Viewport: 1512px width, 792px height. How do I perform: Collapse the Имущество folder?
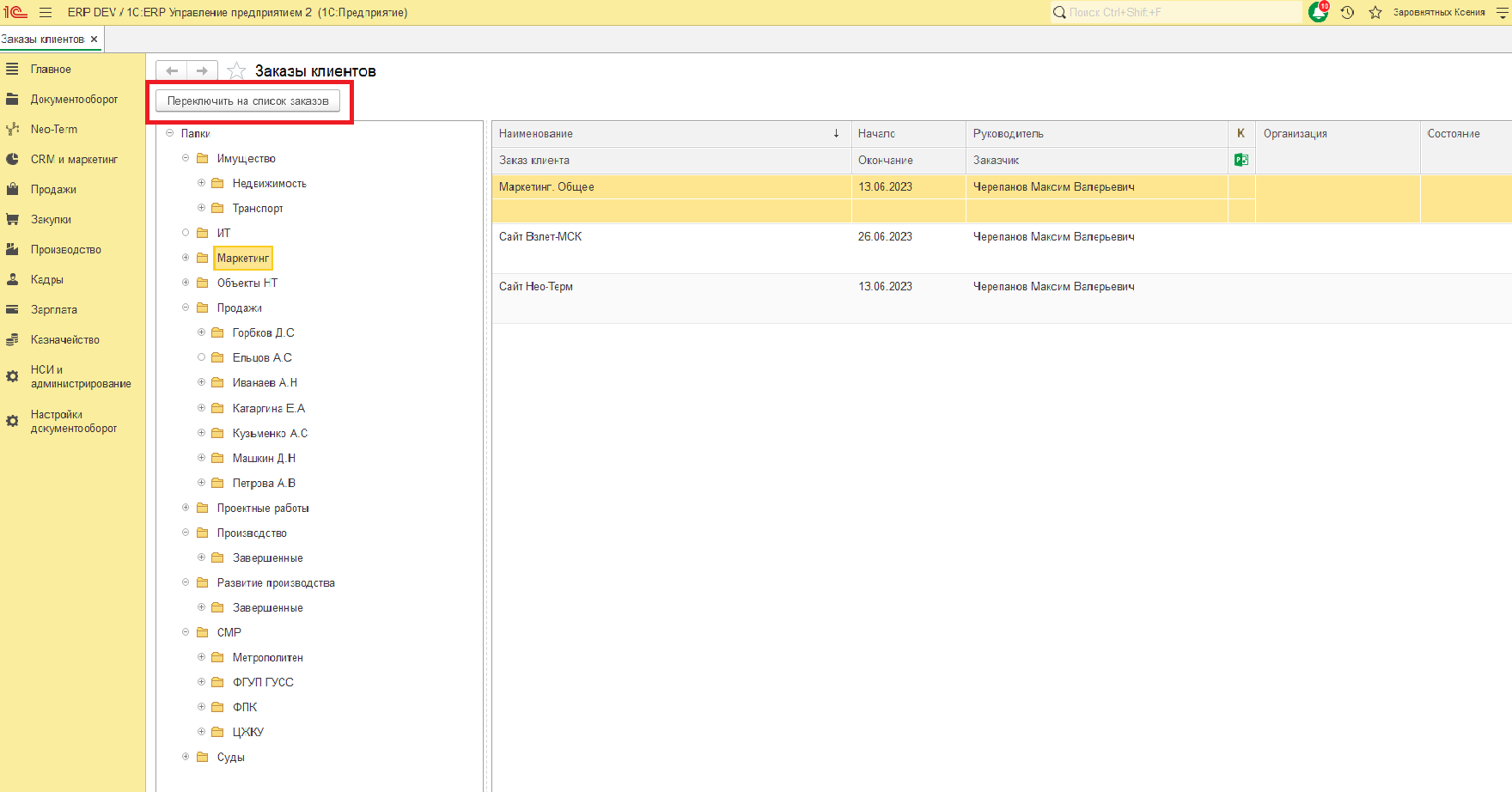tap(185, 158)
